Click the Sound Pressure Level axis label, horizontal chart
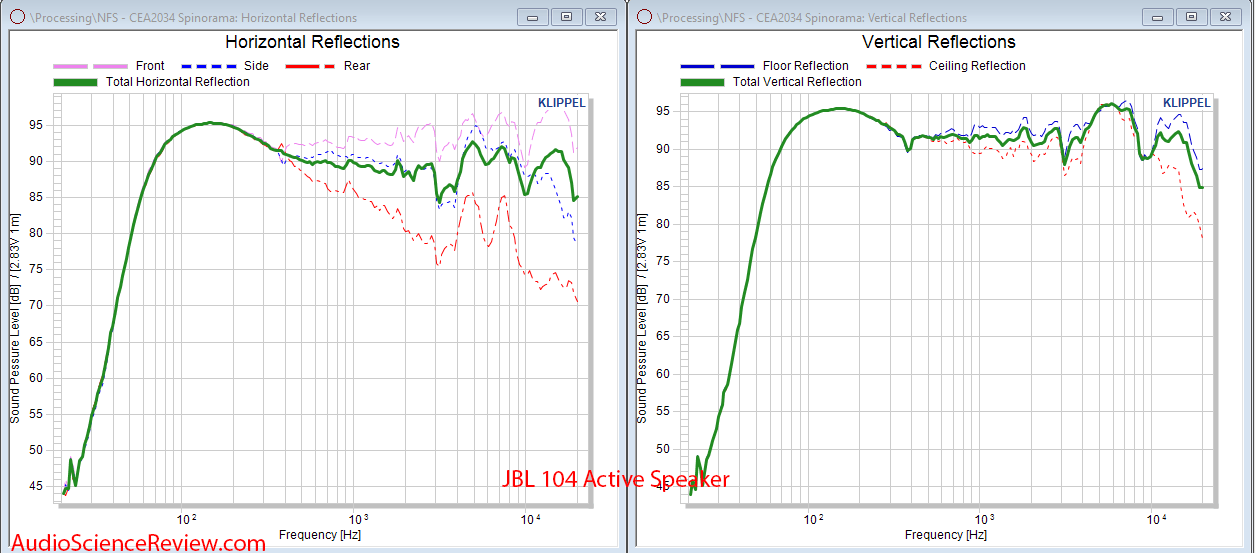Screen dimensions: 1256x553 (x=14, y=318)
